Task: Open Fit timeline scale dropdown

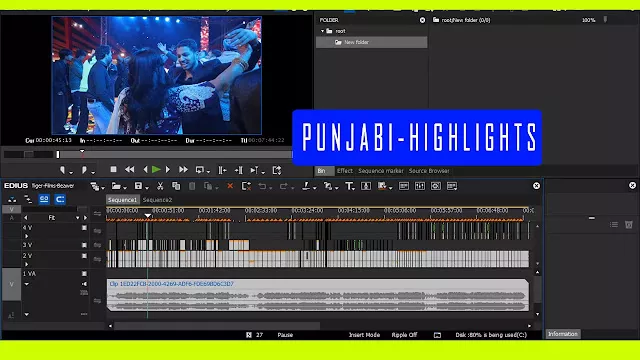Action: (77, 218)
